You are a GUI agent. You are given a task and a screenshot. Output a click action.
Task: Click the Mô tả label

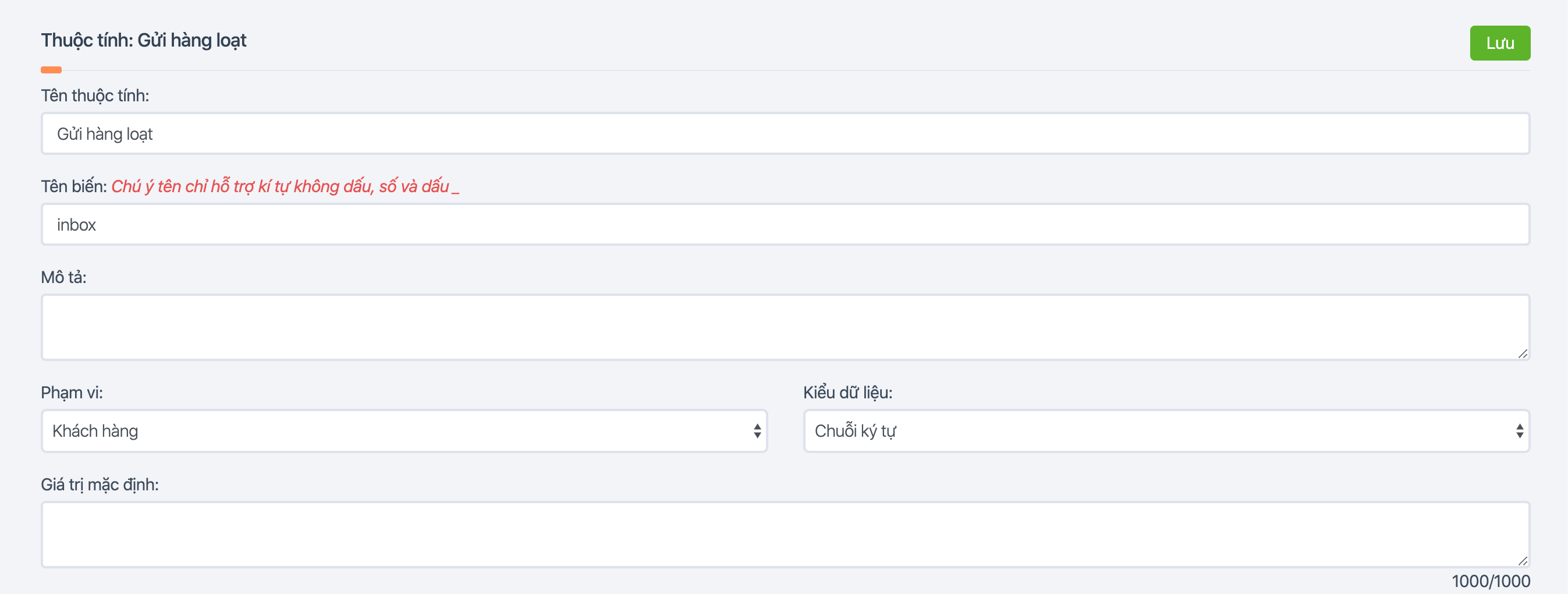tap(64, 277)
